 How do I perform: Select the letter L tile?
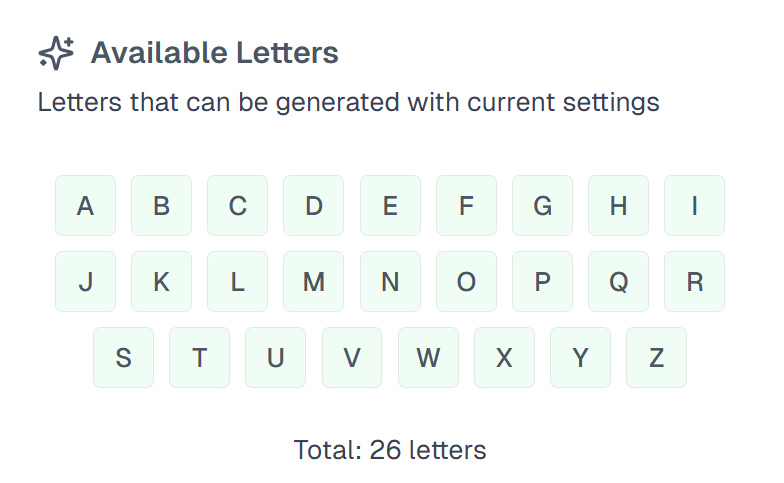[x=237, y=282]
